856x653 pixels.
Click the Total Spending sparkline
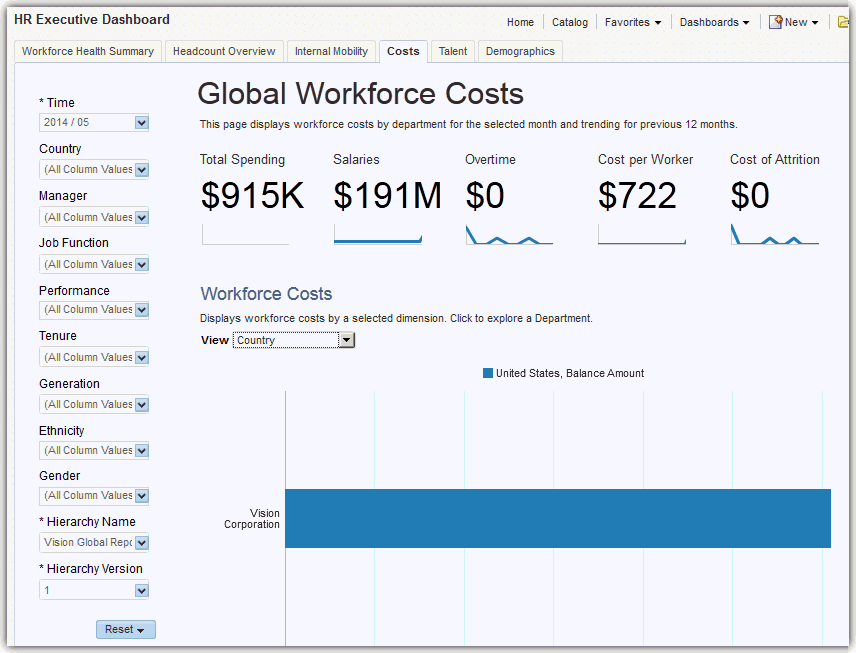click(x=245, y=234)
